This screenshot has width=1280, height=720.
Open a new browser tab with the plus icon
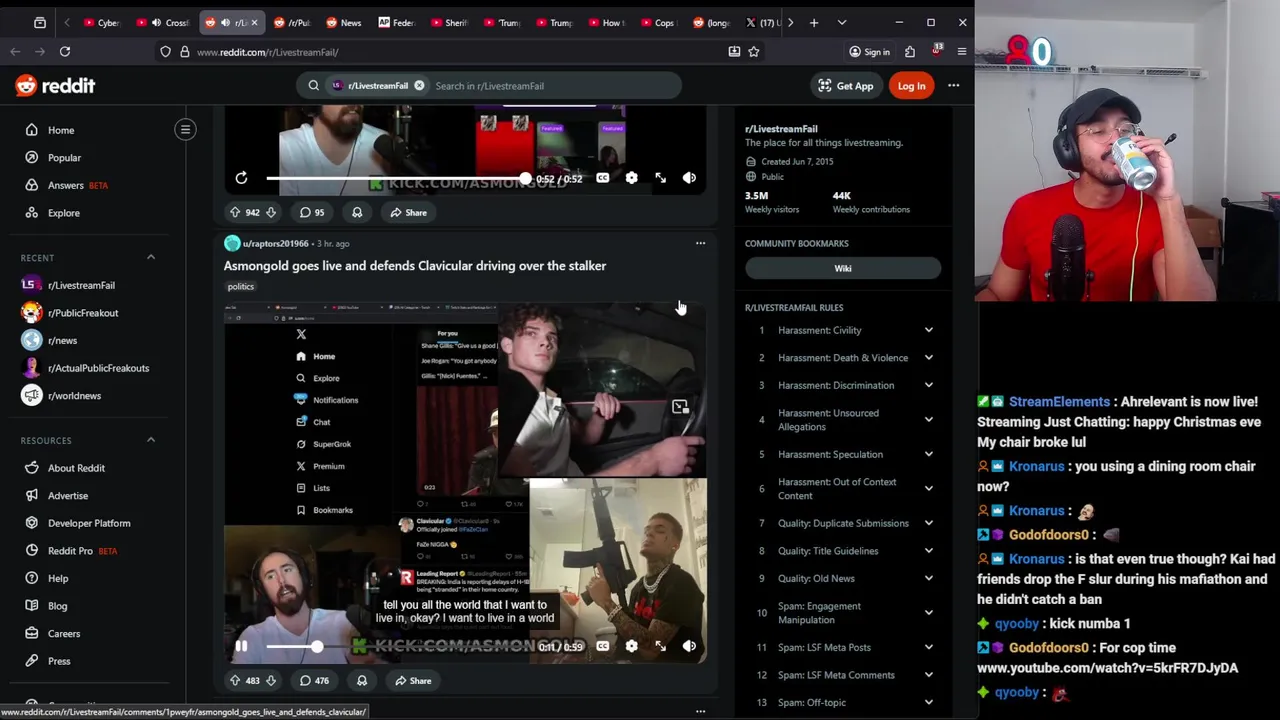click(x=814, y=22)
